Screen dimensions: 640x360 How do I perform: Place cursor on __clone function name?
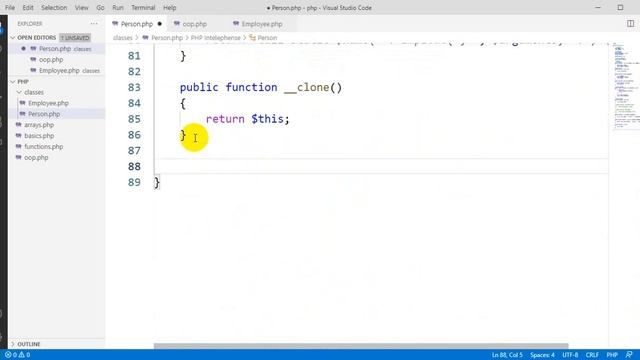coord(307,87)
